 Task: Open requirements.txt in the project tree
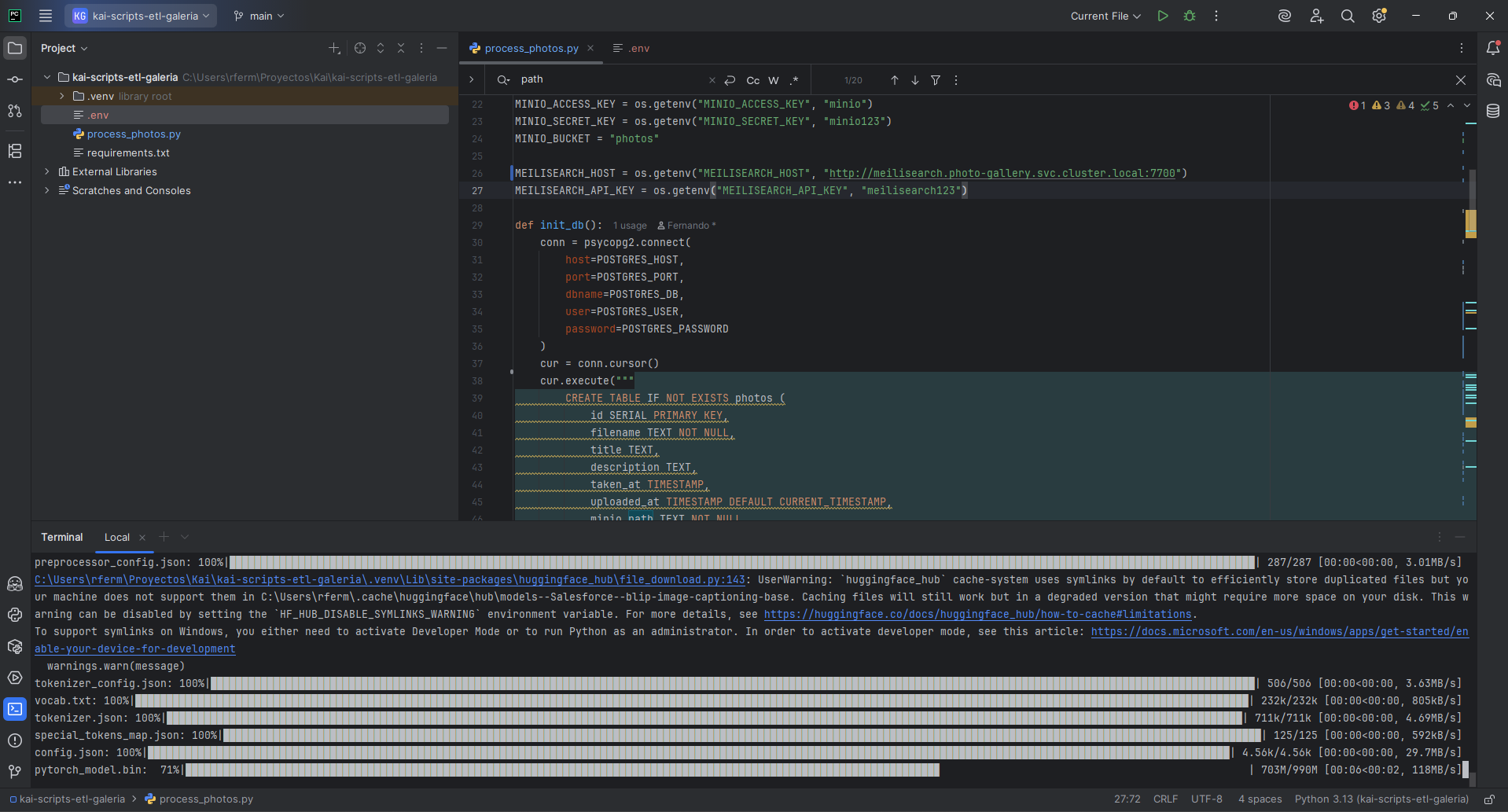click(x=128, y=152)
